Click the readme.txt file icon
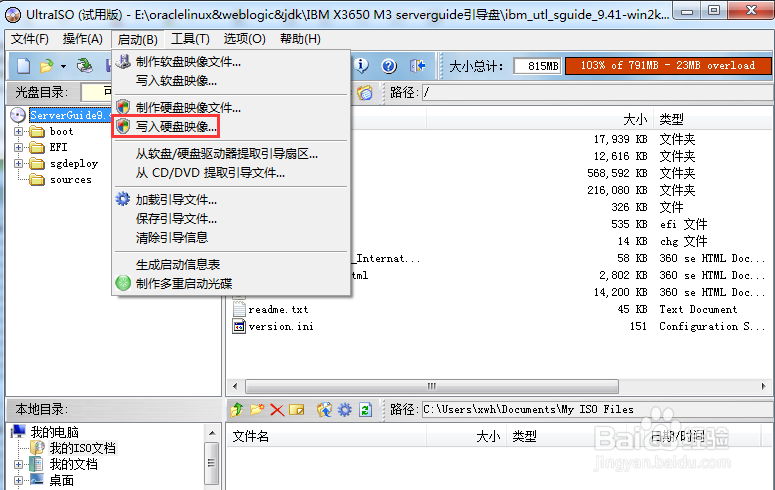 [239, 310]
